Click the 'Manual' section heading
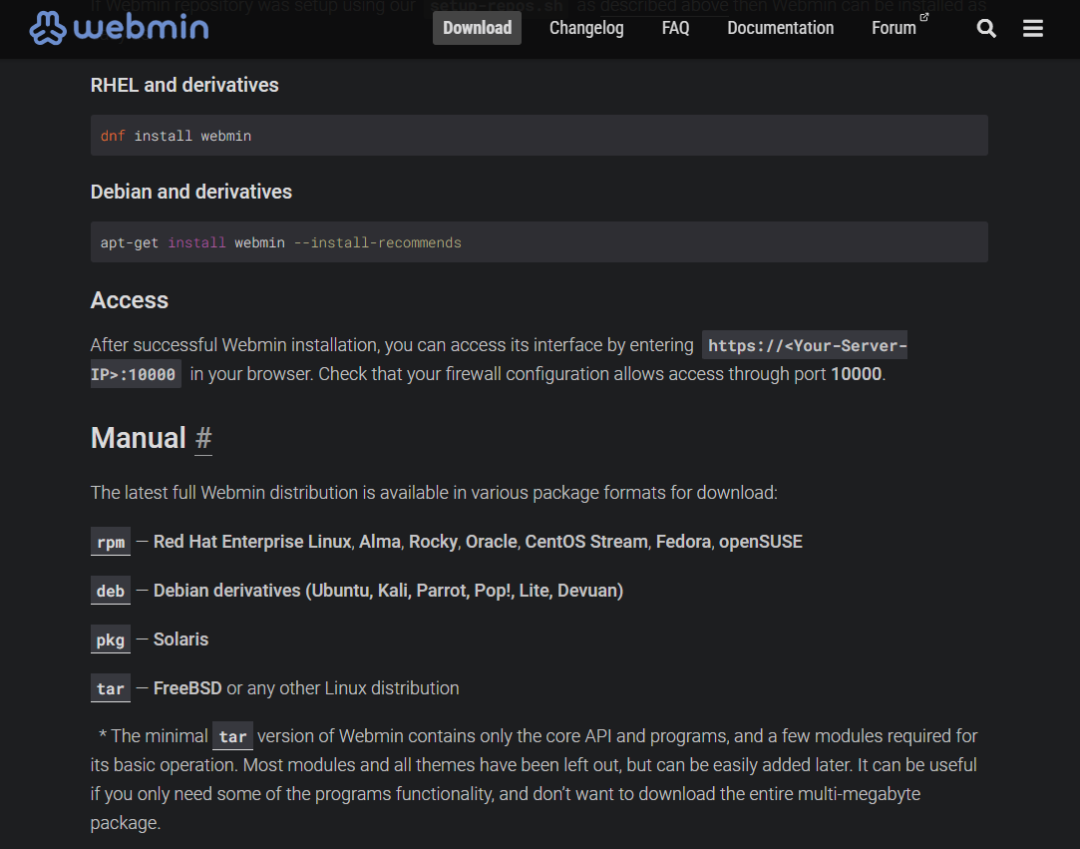 click(138, 439)
